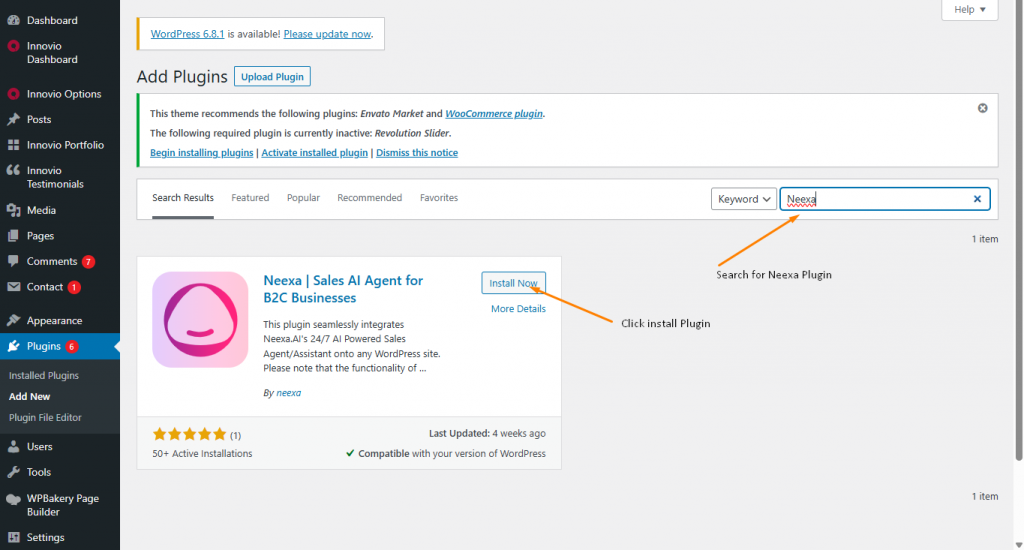
Task: Dismiss the theme notice with X icon
Action: [982, 108]
